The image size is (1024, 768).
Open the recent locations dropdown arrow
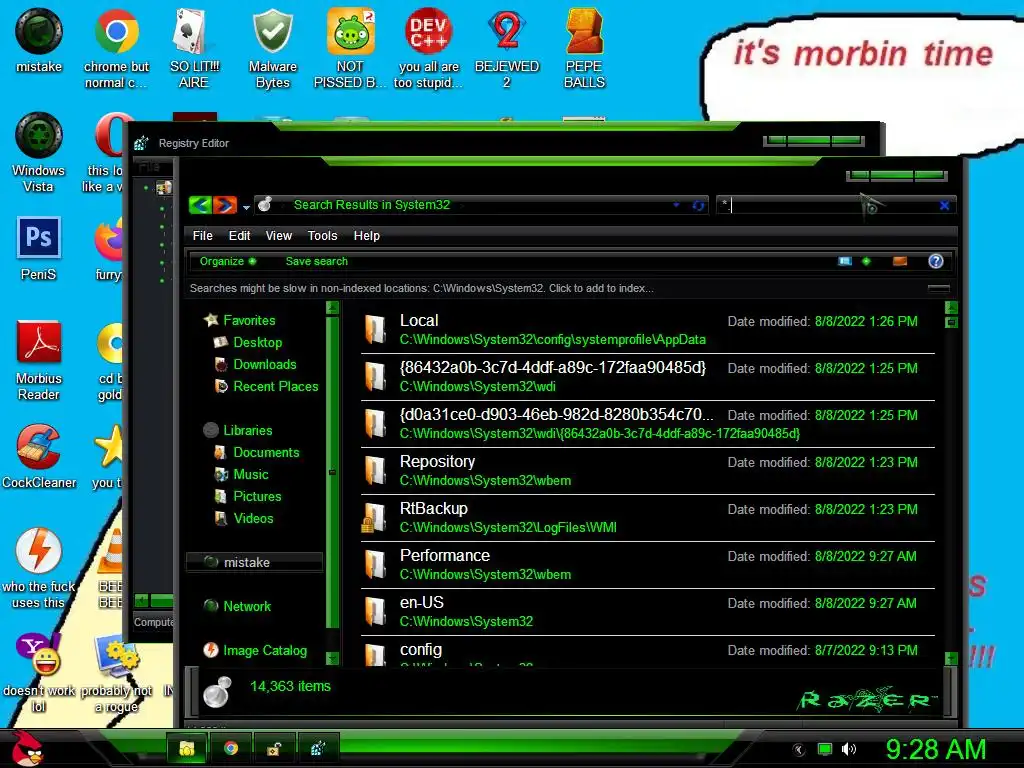[x=246, y=207]
